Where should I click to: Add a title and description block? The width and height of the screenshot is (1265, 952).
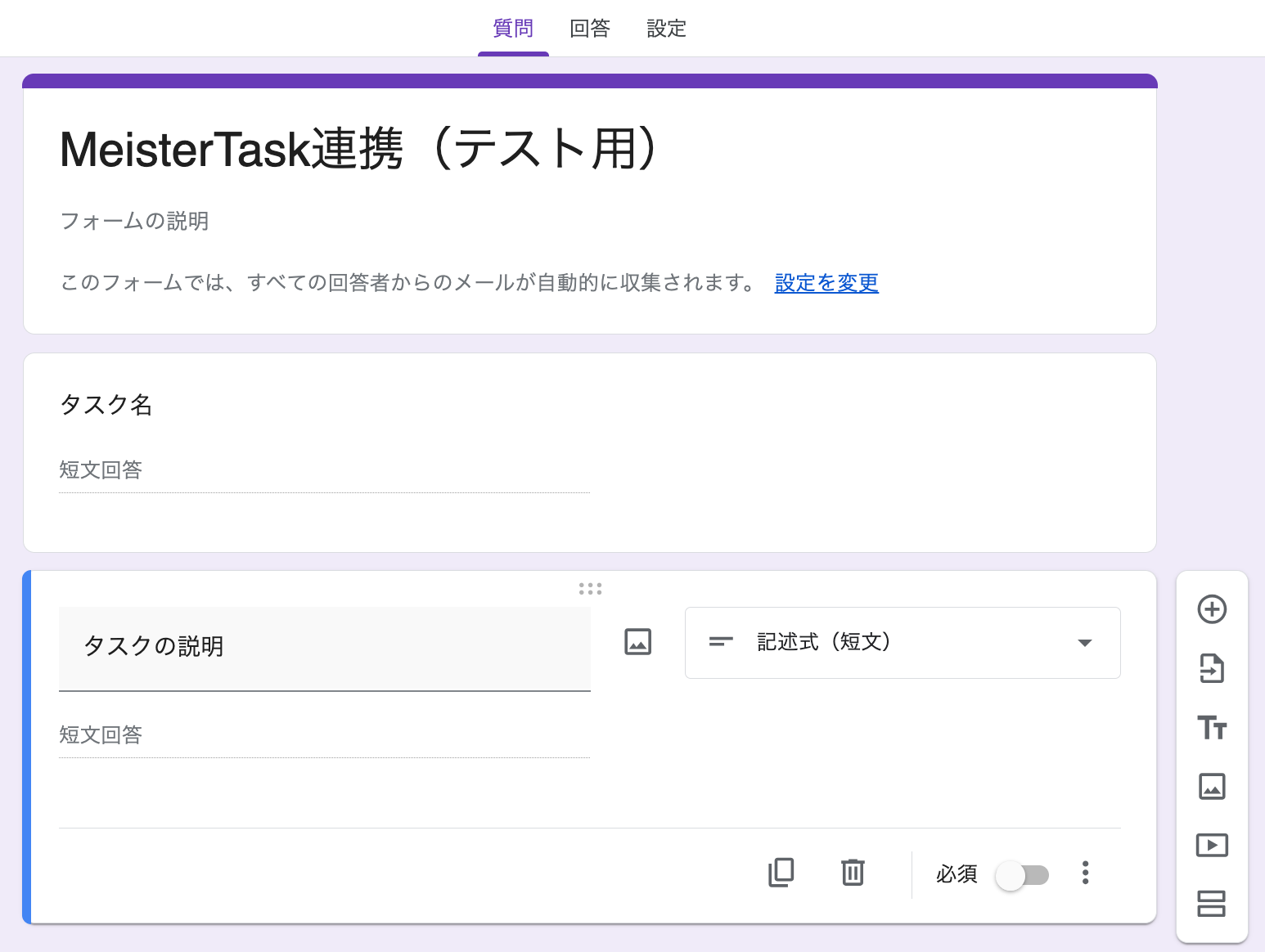(1212, 727)
